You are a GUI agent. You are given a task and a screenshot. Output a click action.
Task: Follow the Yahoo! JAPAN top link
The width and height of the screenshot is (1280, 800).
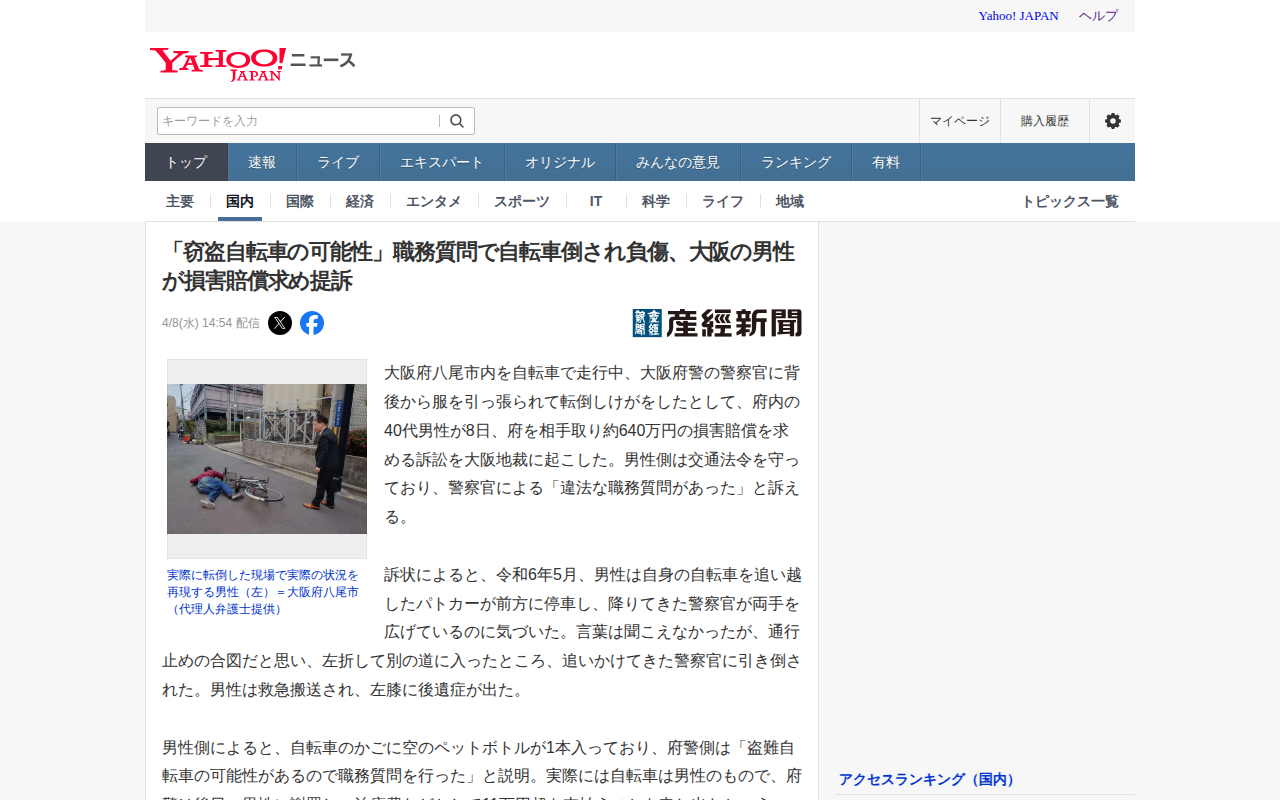pyautogui.click(x=1018, y=16)
